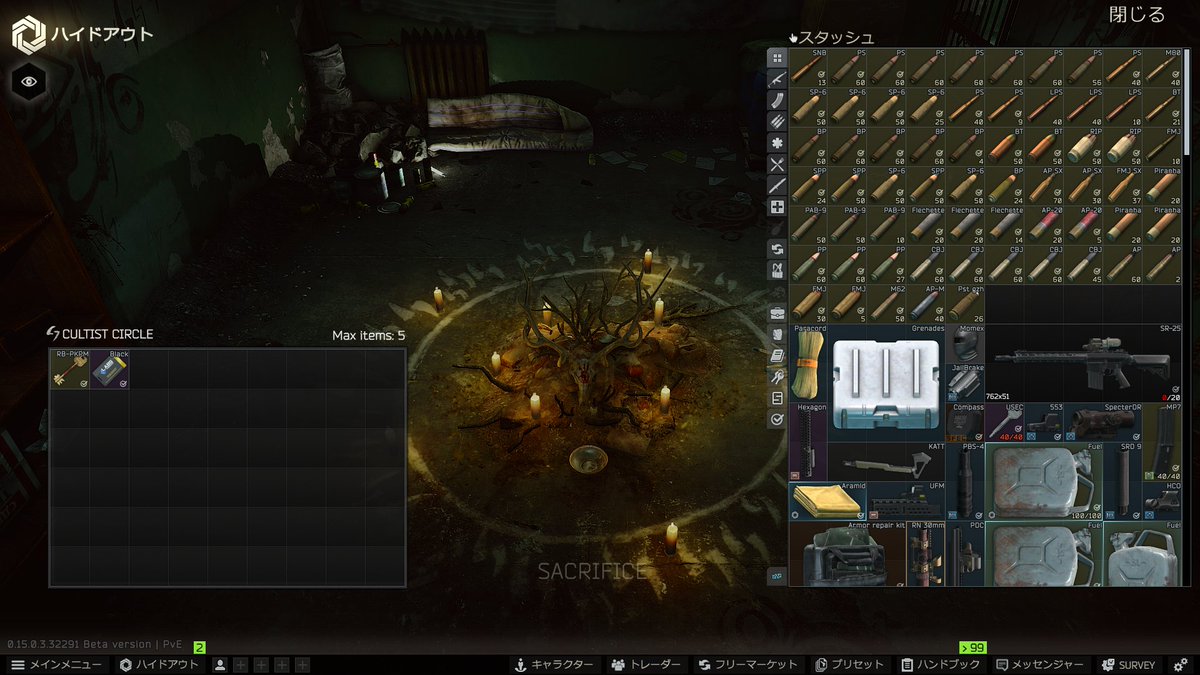This screenshot has width=1200, height=675.
Task: Open the settings gears icon in the bottom bar
Action: pos(1180,665)
